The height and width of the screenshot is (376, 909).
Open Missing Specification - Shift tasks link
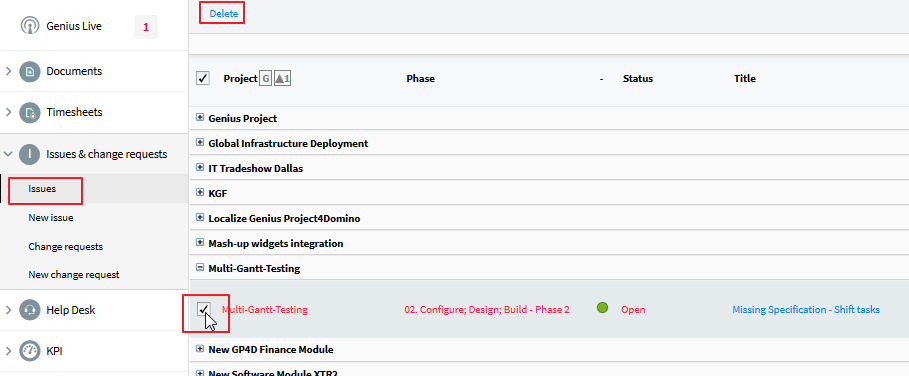(806, 310)
